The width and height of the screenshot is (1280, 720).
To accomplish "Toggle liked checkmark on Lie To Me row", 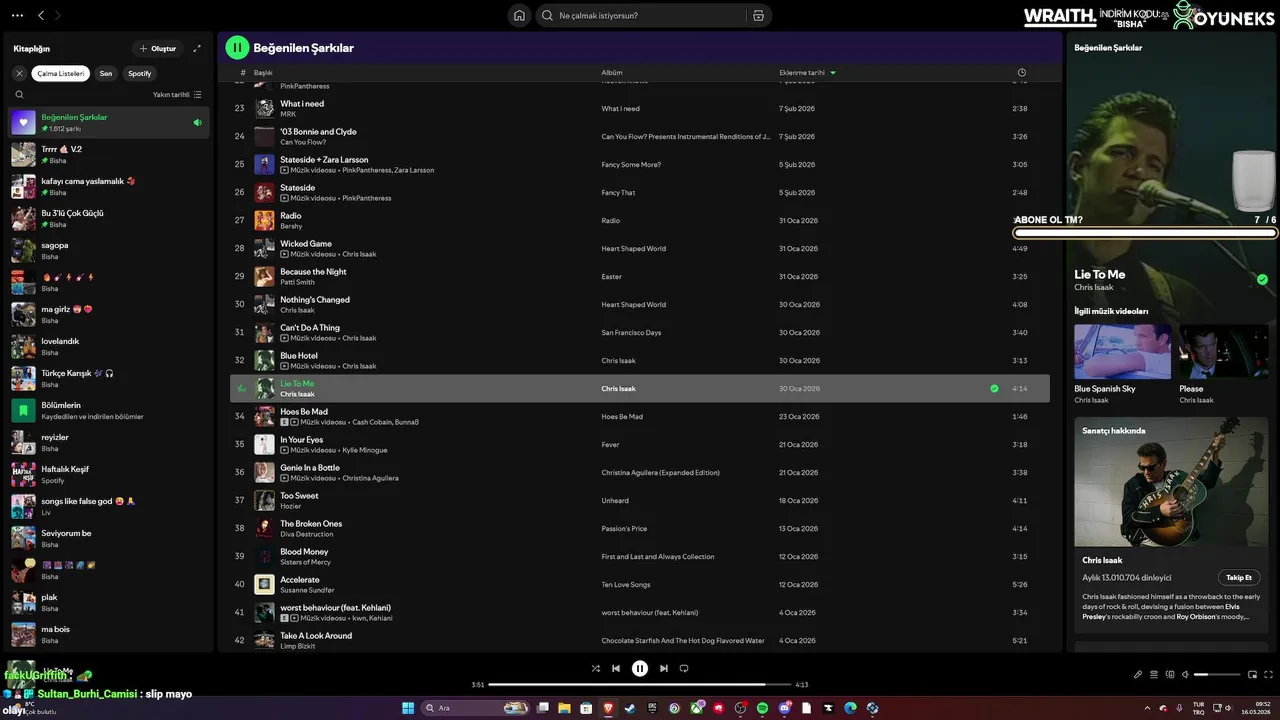I will pyautogui.click(x=994, y=388).
